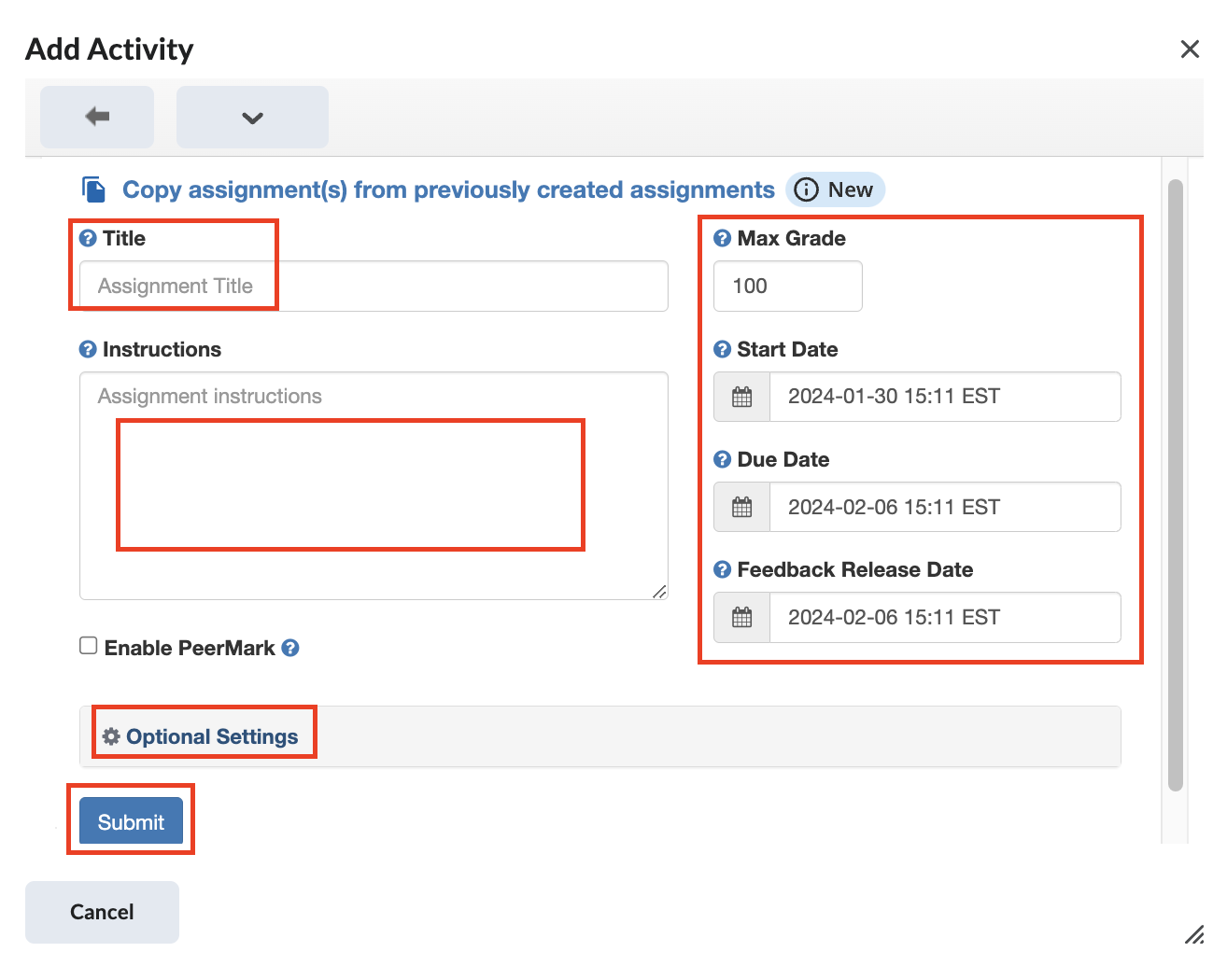Click the Instructions help icon
Viewport: 1227px width, 980px height.
click(88, 349)
